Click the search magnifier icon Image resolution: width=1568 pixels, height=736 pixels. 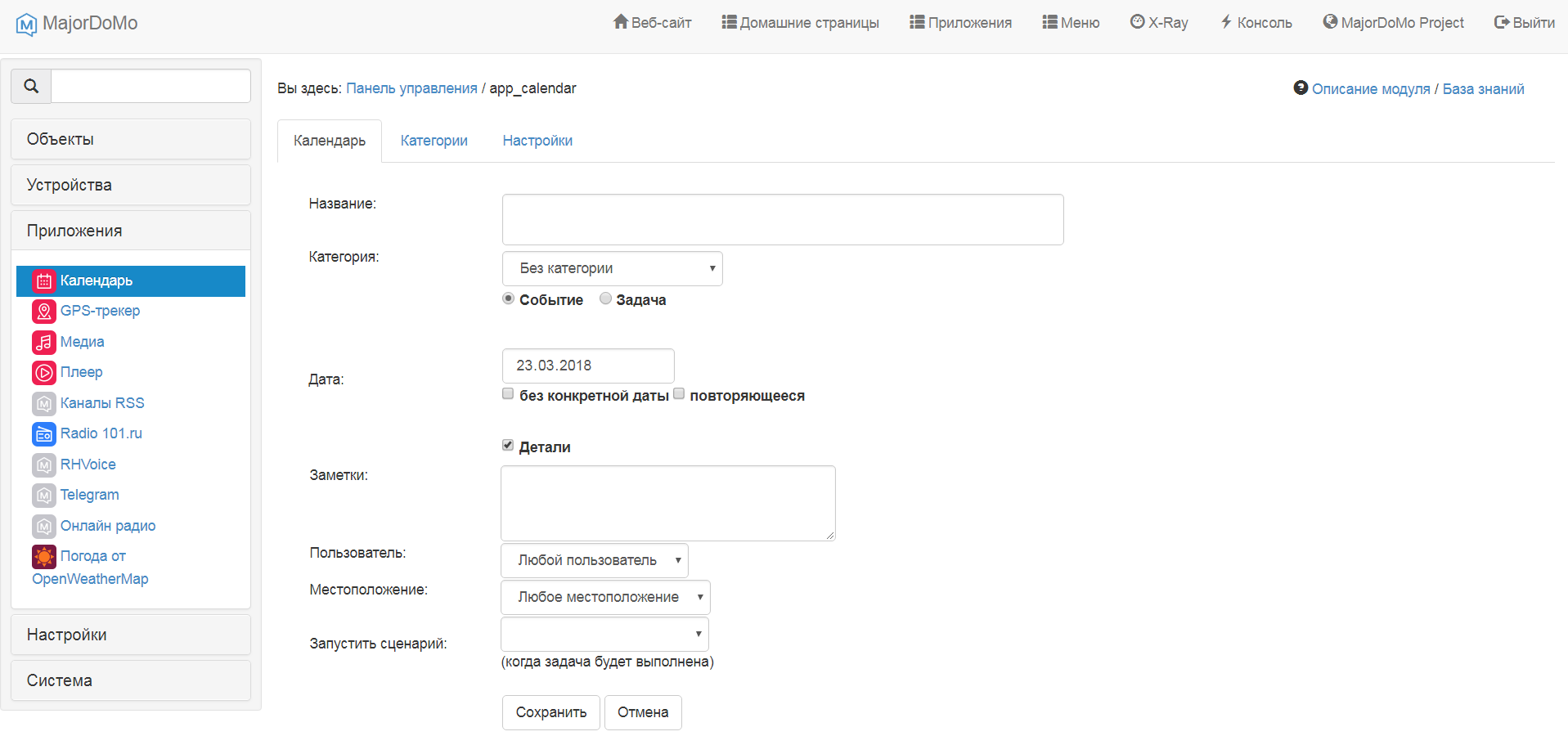pos(31,86)
